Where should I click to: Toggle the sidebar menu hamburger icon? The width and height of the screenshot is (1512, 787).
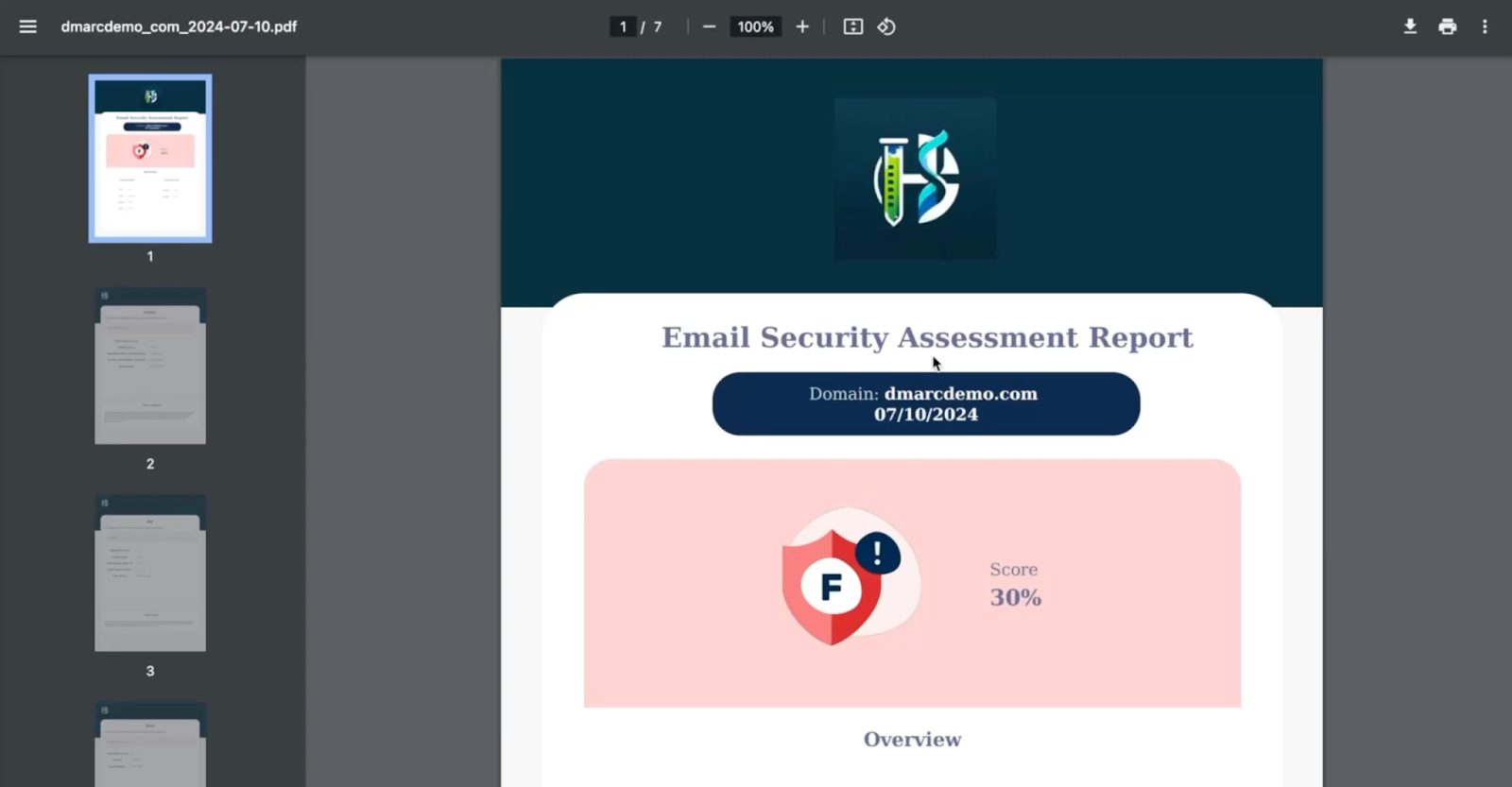coord(28,26)
